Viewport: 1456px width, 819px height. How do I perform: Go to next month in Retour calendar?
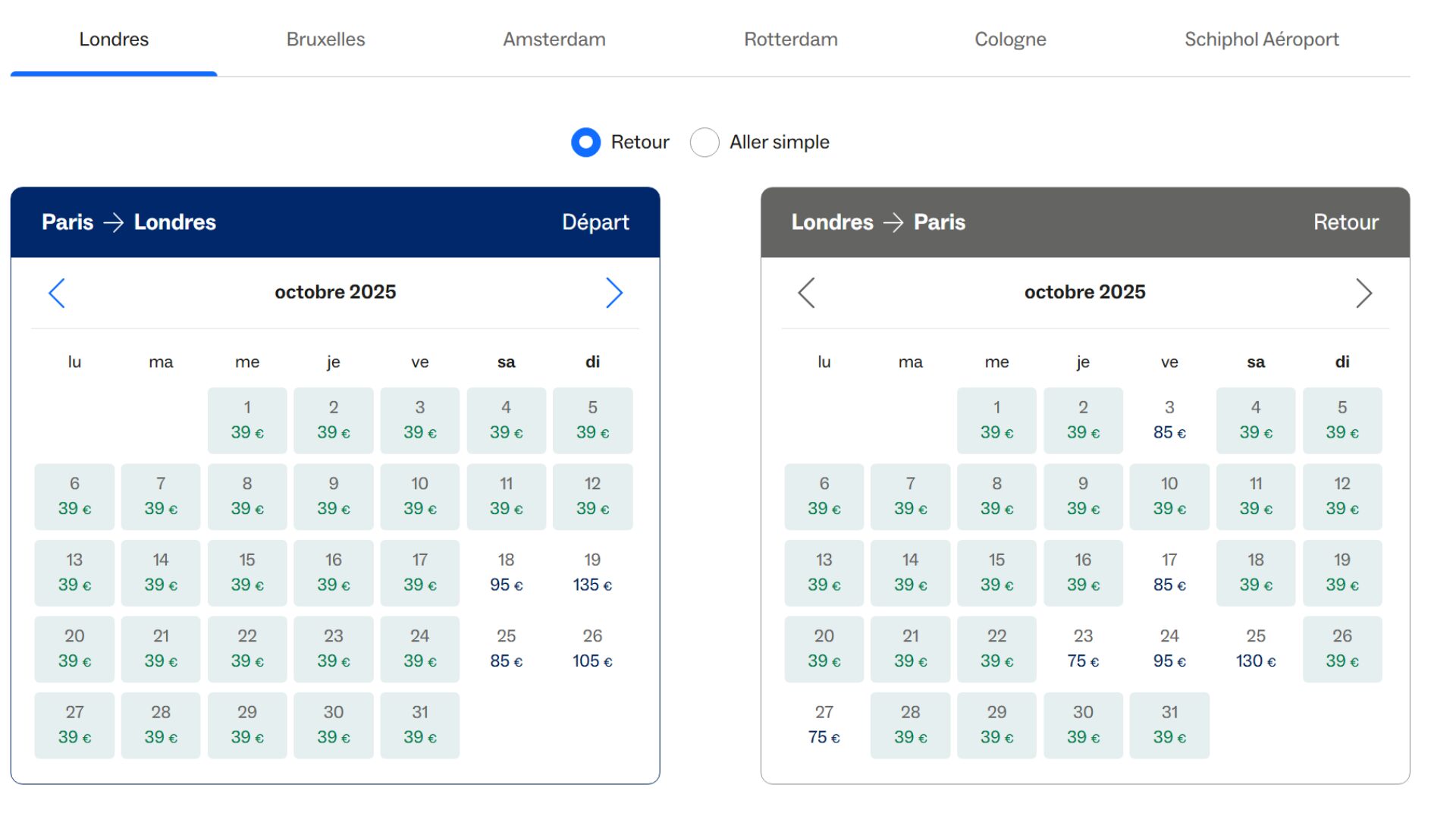1363,293
